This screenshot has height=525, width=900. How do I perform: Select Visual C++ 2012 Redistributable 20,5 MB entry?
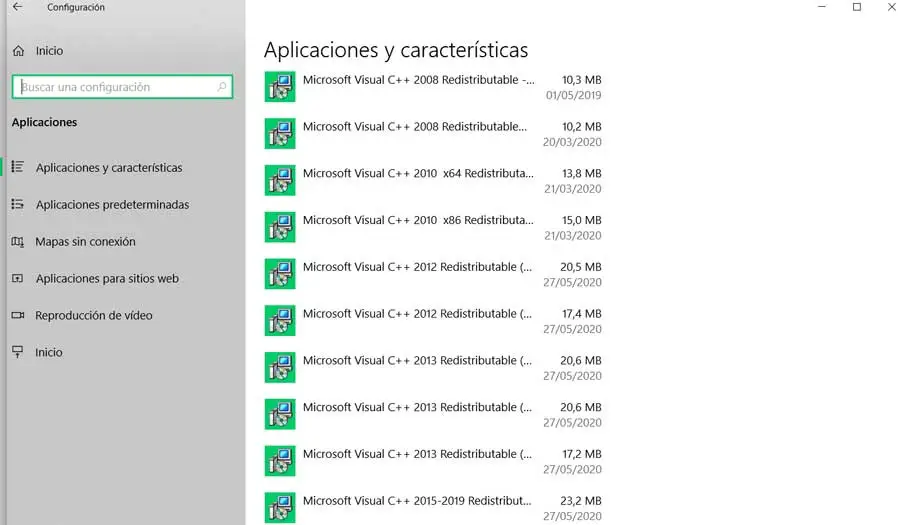433,274
